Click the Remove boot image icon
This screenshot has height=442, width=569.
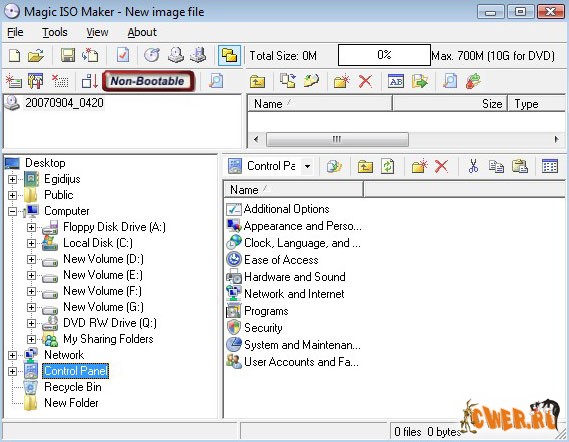pyautogui.click(x=60, y=81)
